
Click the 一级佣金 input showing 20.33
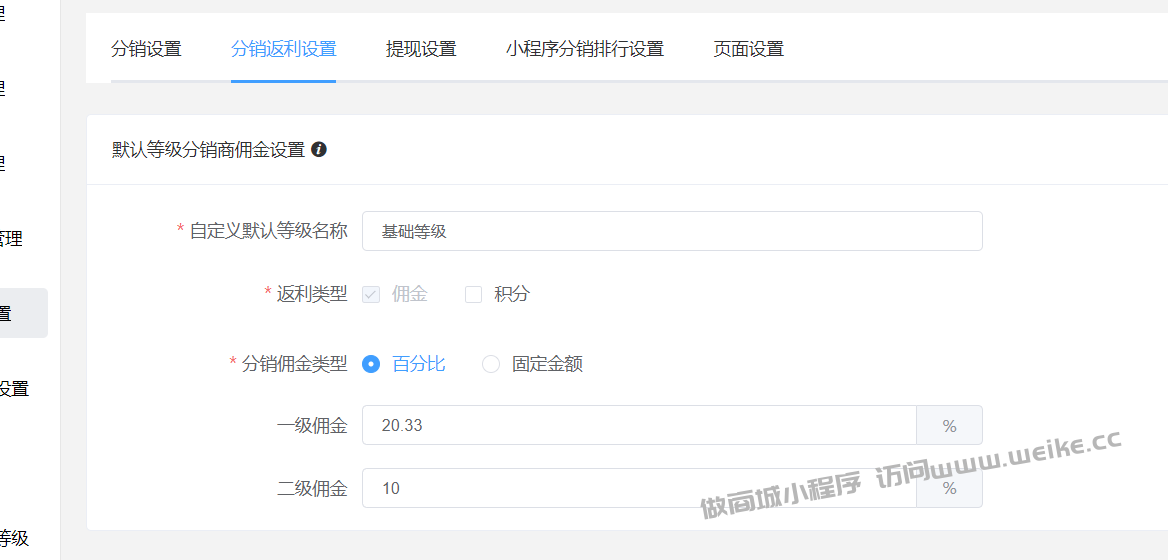[639, 425]
